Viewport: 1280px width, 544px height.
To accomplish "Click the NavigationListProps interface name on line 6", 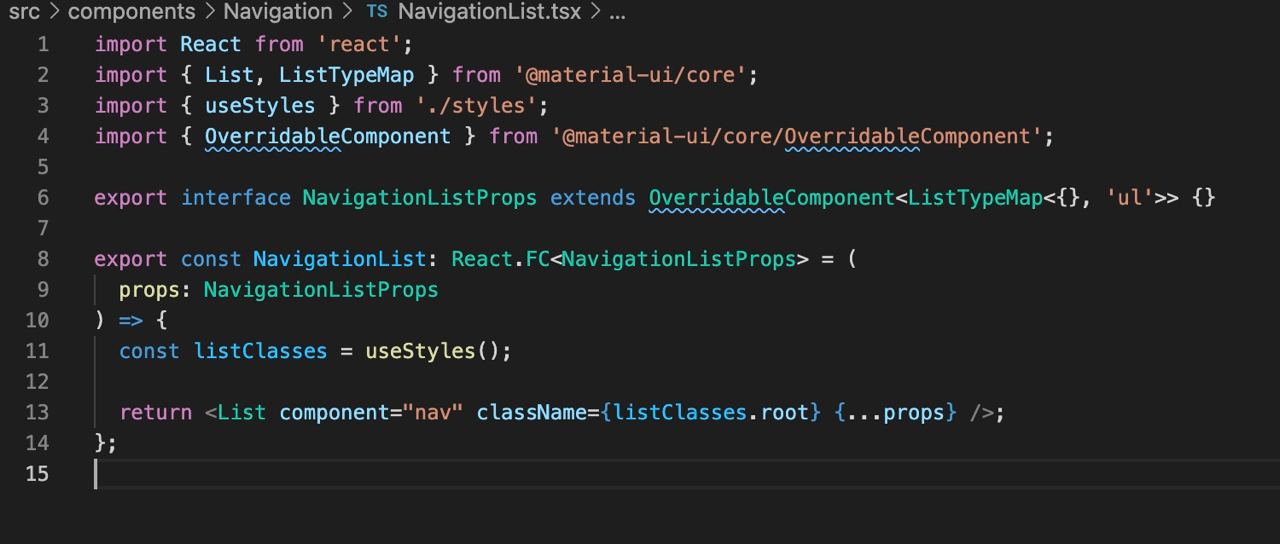I will (420, 198).
